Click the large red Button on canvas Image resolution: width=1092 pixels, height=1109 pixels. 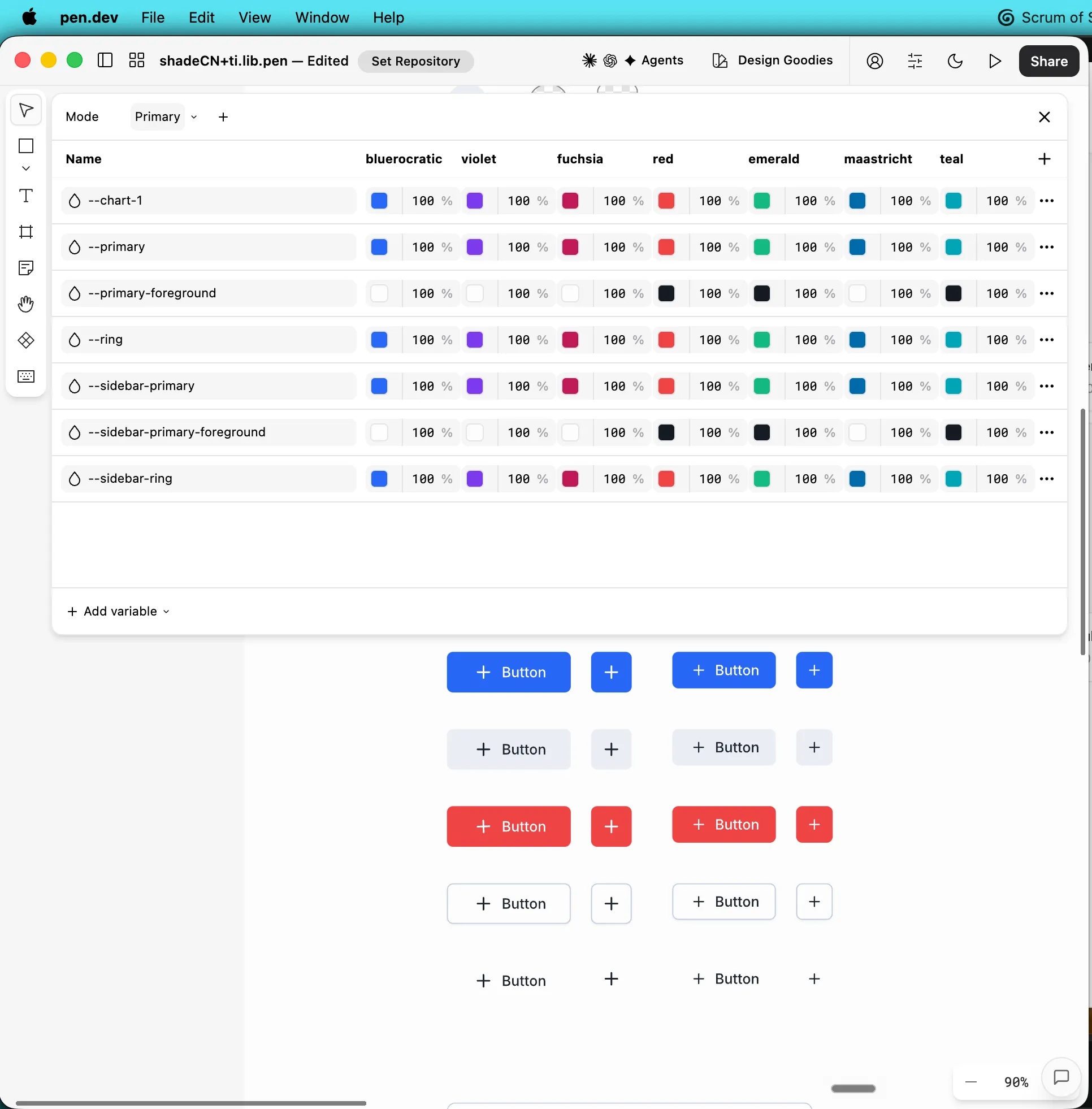click(509, 826)
